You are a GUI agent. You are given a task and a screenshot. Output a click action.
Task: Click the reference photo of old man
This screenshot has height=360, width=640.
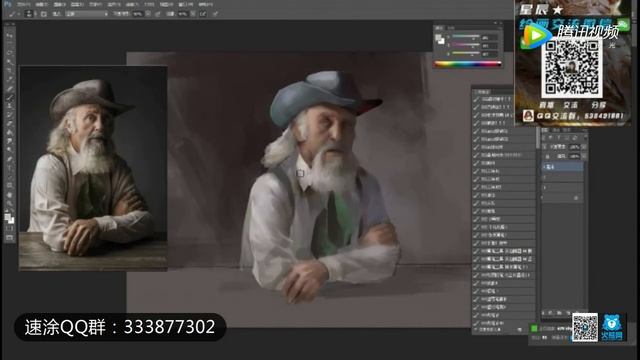(93, 168)
